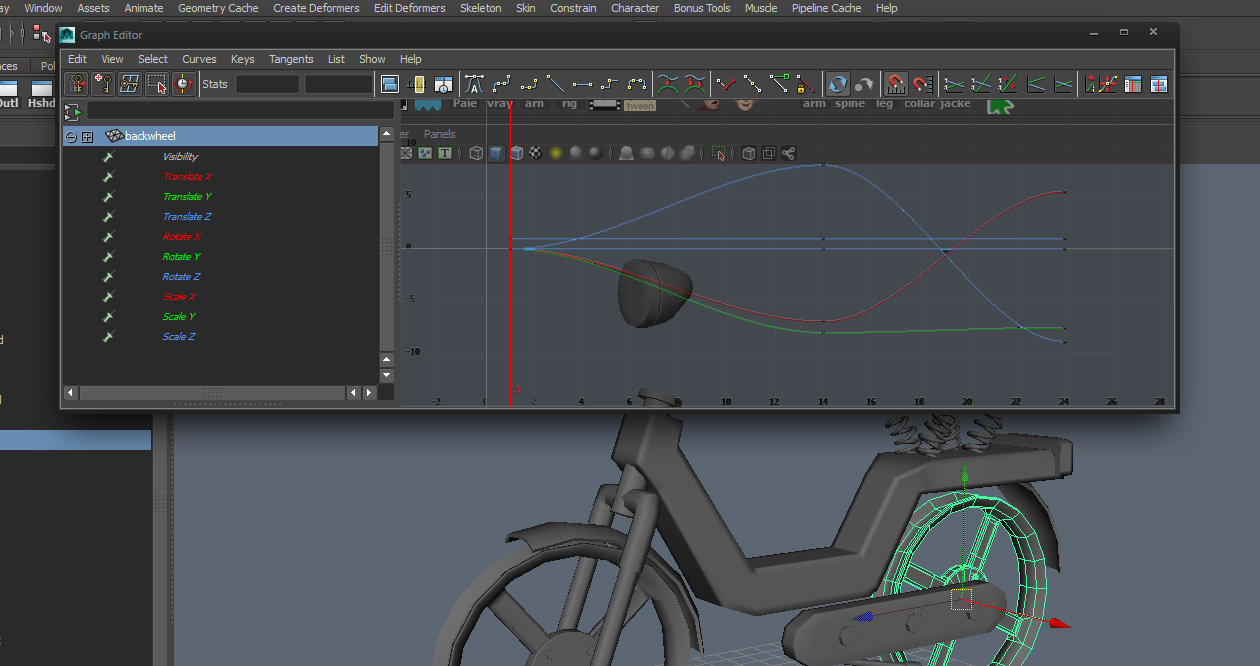The image size is (1260, 666).
Task: Select Visibility channel
Action: (x=181, y=156)
